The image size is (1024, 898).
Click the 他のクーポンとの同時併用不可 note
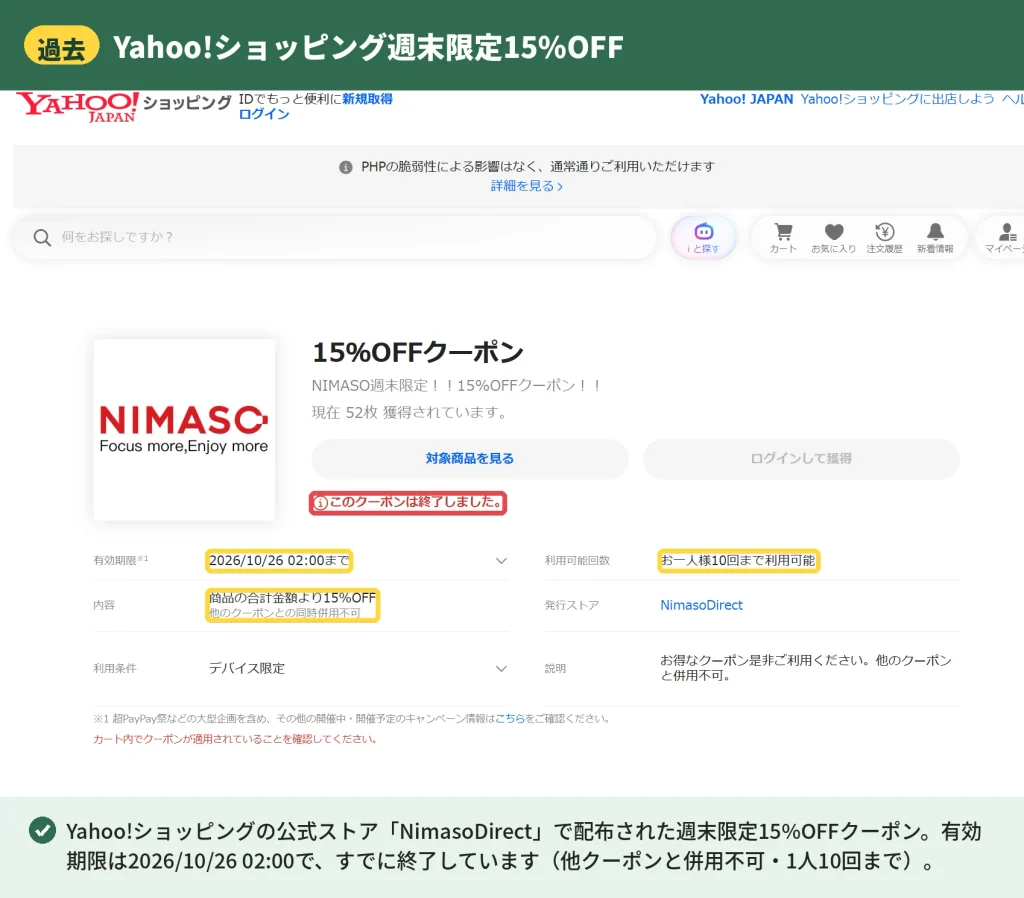pyautogui.click(x=285, y=613)
